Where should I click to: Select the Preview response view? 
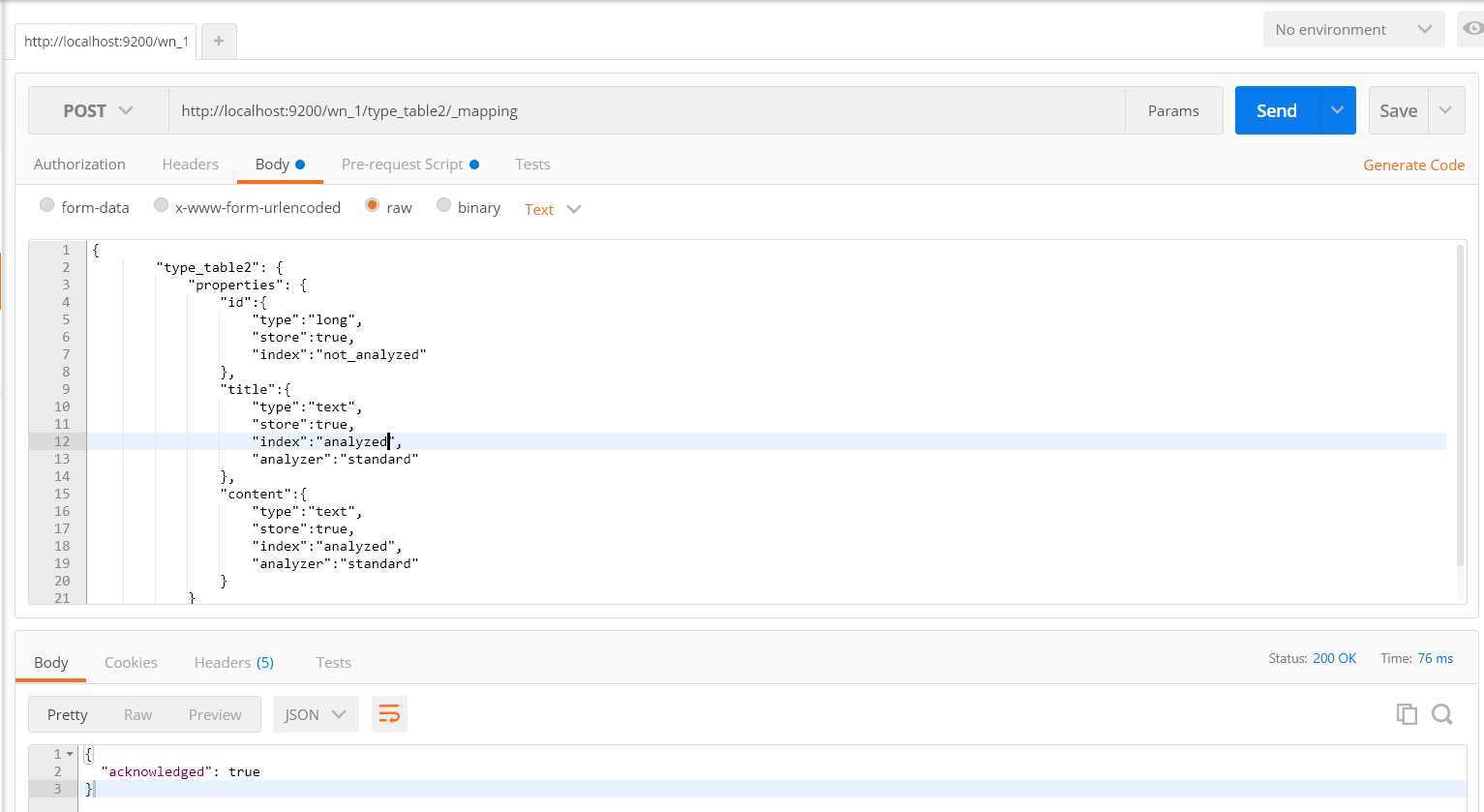pos(215,714)
